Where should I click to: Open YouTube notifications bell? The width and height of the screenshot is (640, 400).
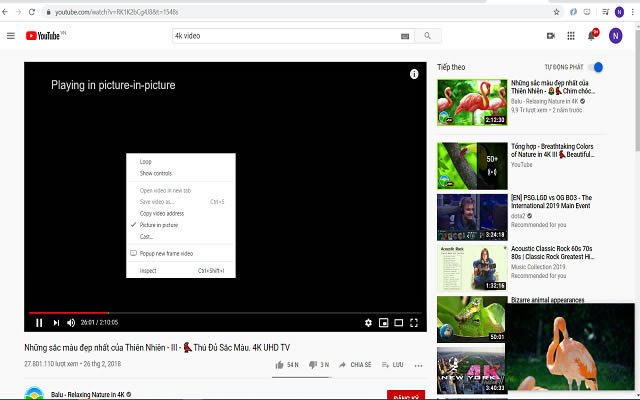click(591, 36)
